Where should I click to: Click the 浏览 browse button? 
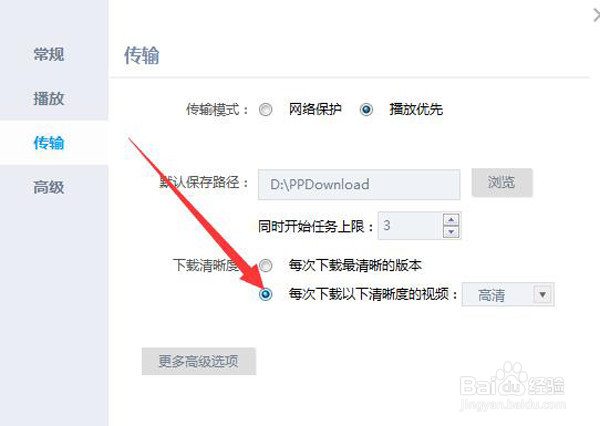click(x=502, y=182)
